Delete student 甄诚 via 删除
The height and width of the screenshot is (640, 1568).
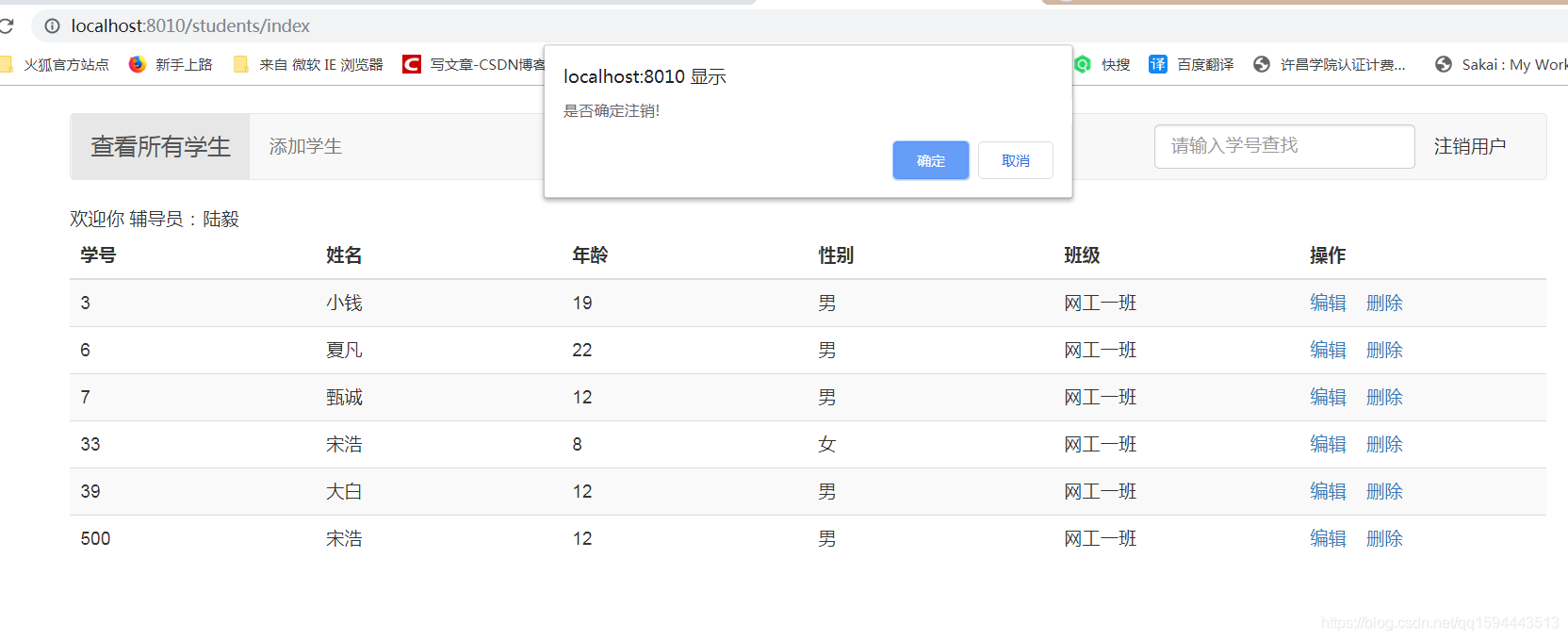(1384, 397)
